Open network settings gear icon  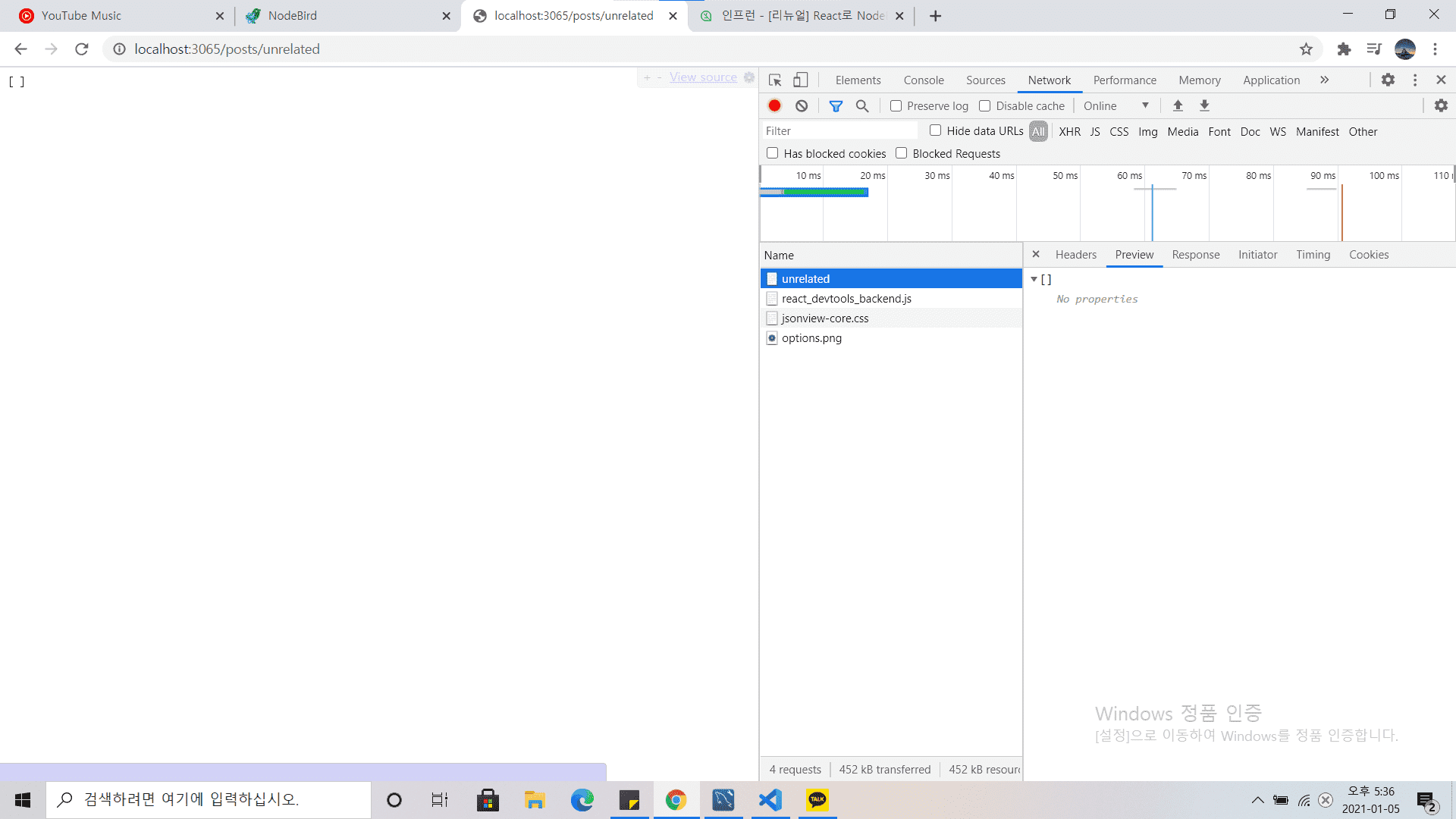click(1441, 106)
